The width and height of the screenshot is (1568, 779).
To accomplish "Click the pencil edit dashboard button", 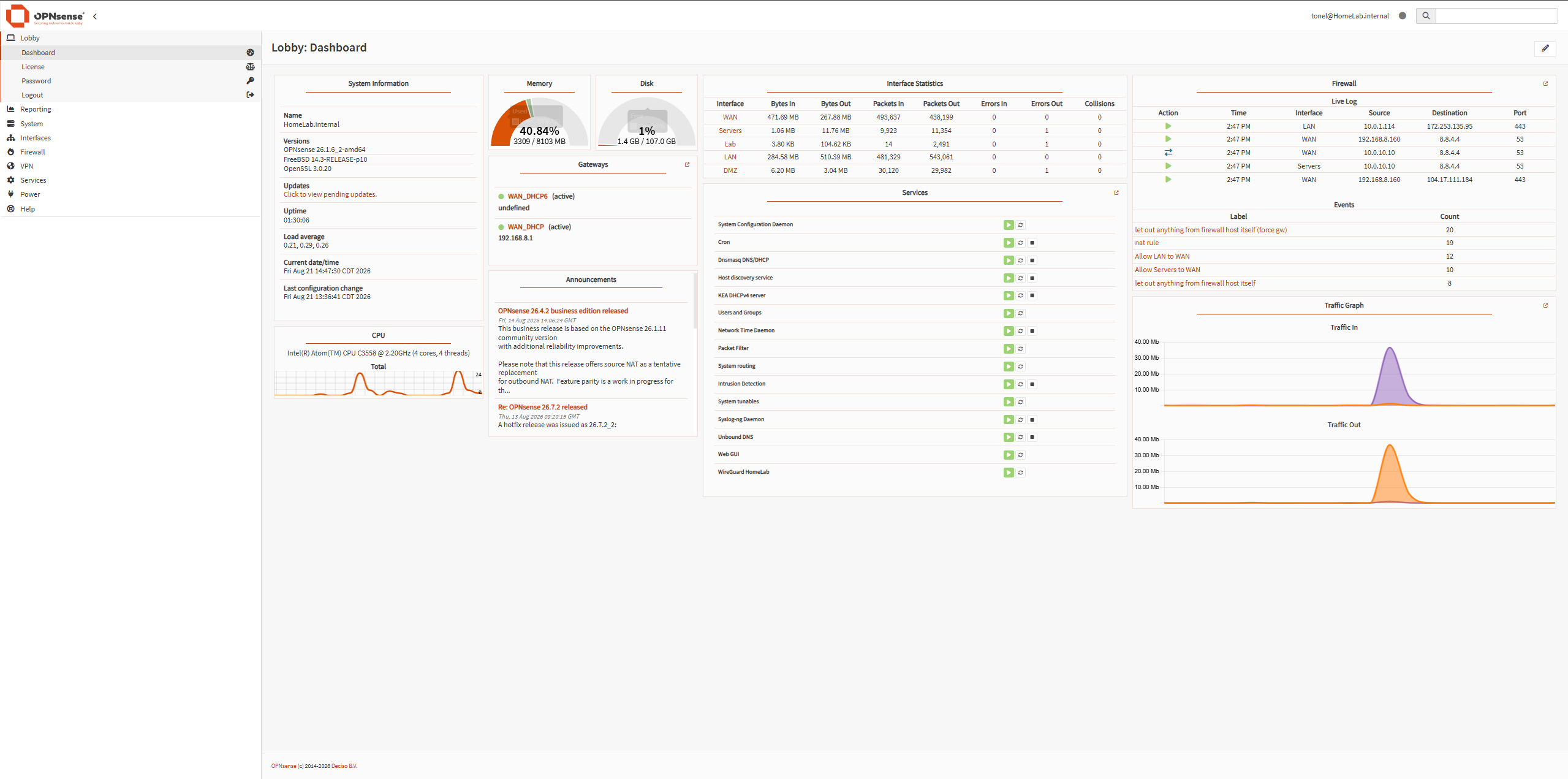I will [x=1545, y=48].
